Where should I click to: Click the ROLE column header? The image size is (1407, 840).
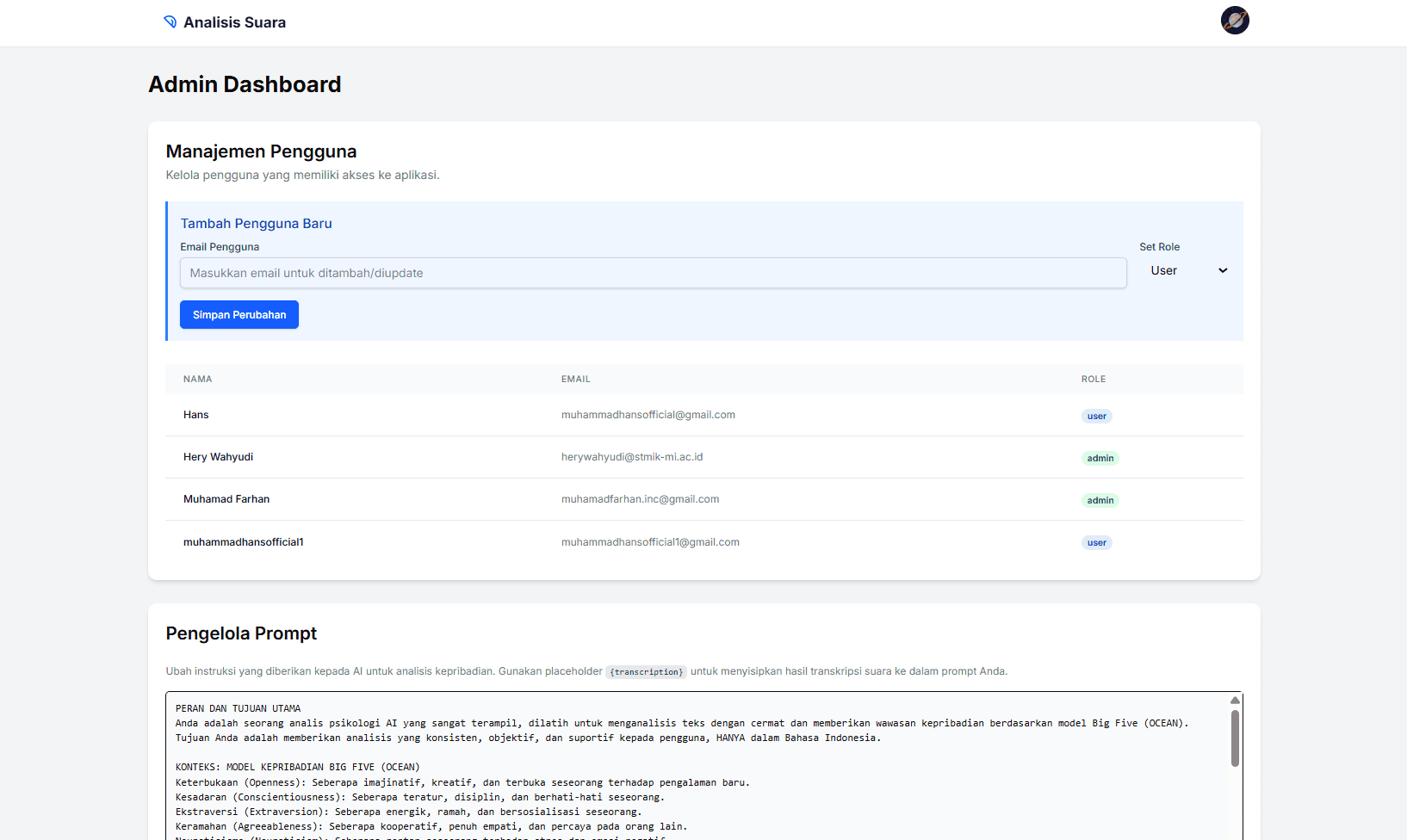pos(1094,379)
